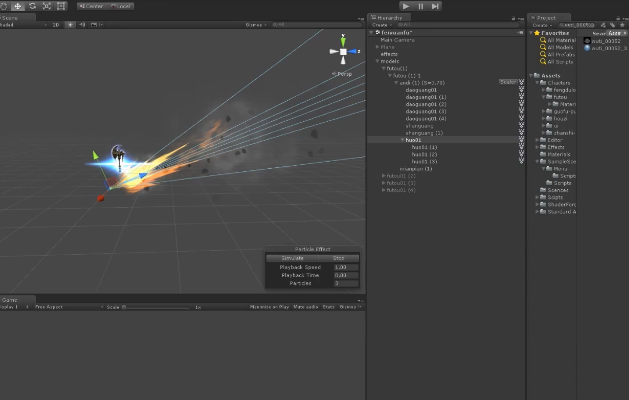The width and height of the screenshot is (629, 400).
Task: Toggle 2D mode in Scene view
Action: [x=56, y=25]
